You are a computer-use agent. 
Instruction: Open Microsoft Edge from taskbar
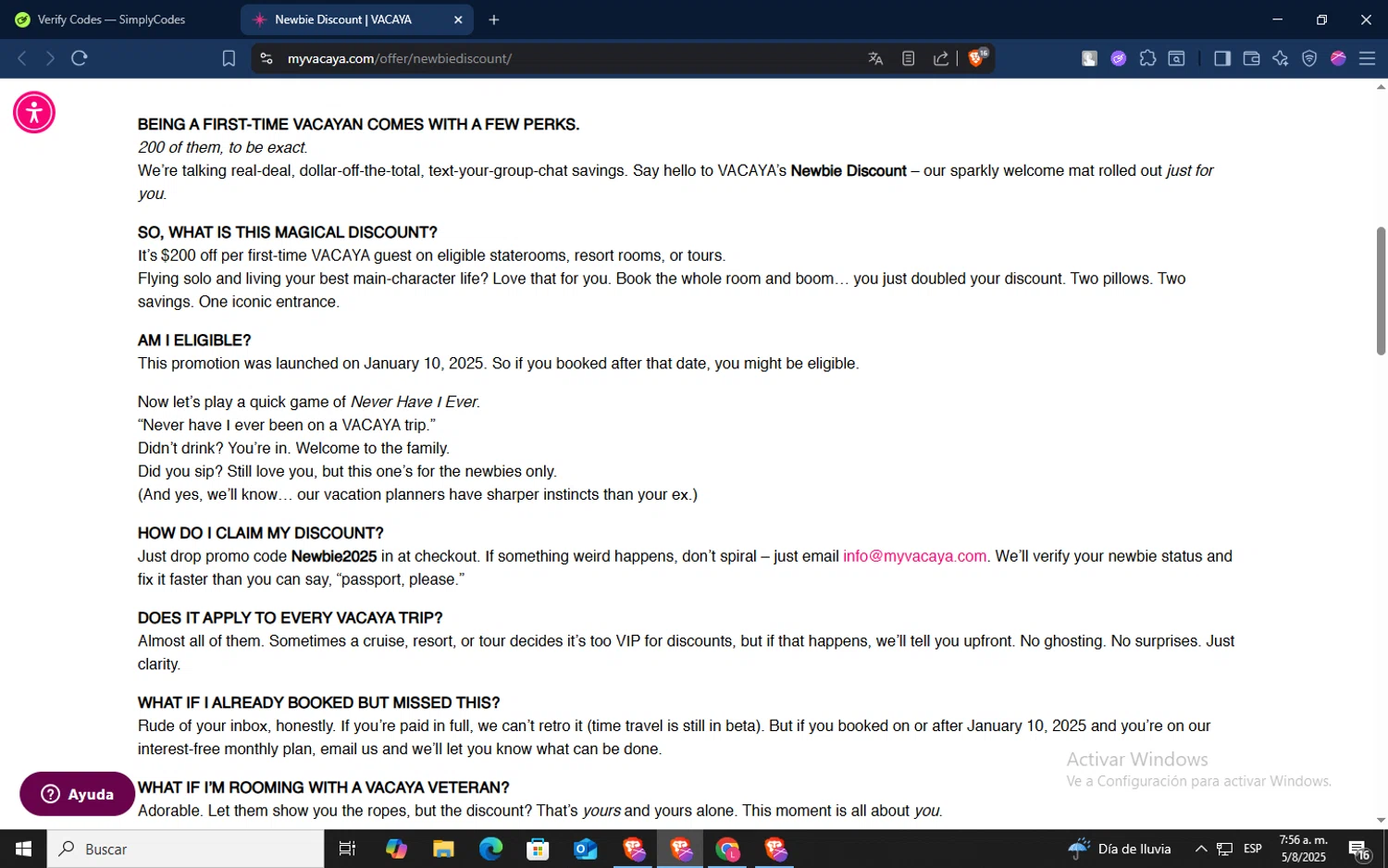coord(490,849)
